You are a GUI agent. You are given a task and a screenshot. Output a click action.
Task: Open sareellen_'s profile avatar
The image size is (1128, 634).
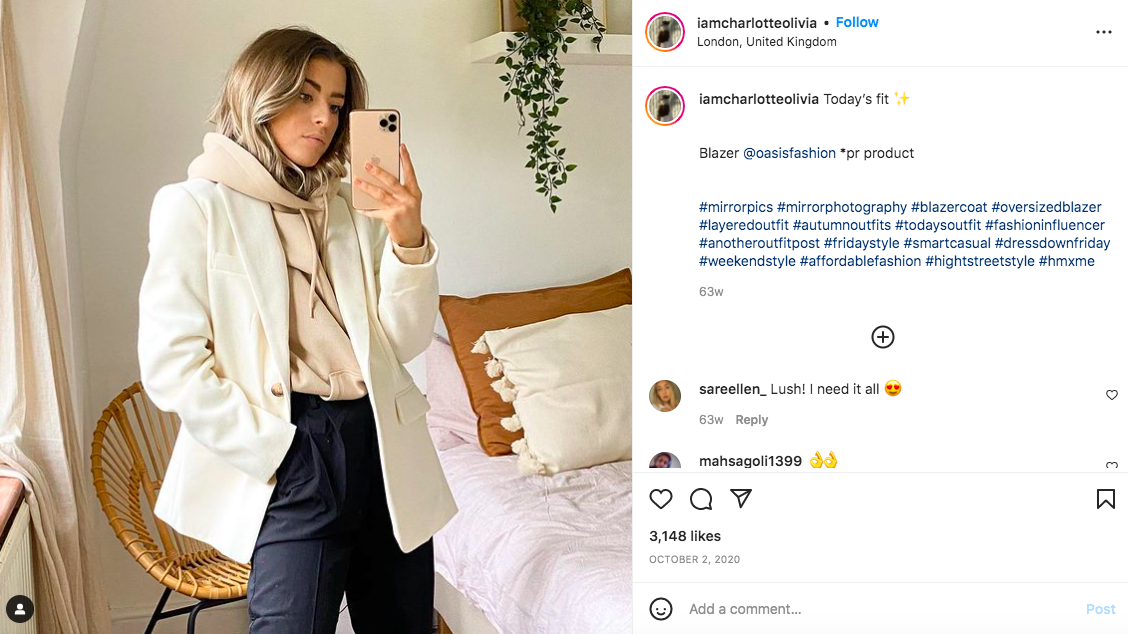(665, 396)
